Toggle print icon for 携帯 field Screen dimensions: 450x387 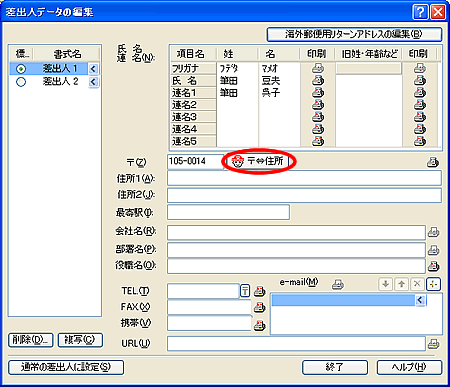(x=259, y=325)
